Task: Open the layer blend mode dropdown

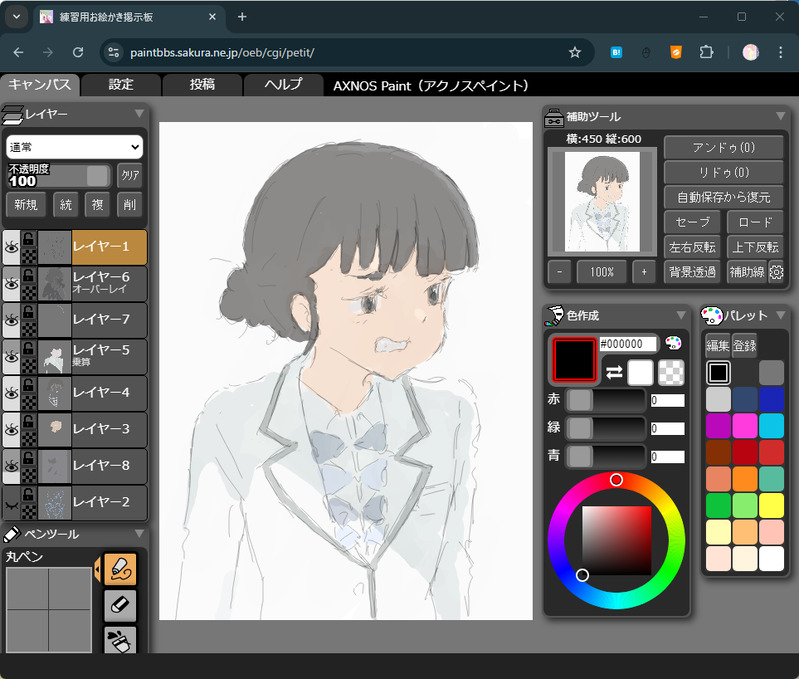Action: coord(74,147)
